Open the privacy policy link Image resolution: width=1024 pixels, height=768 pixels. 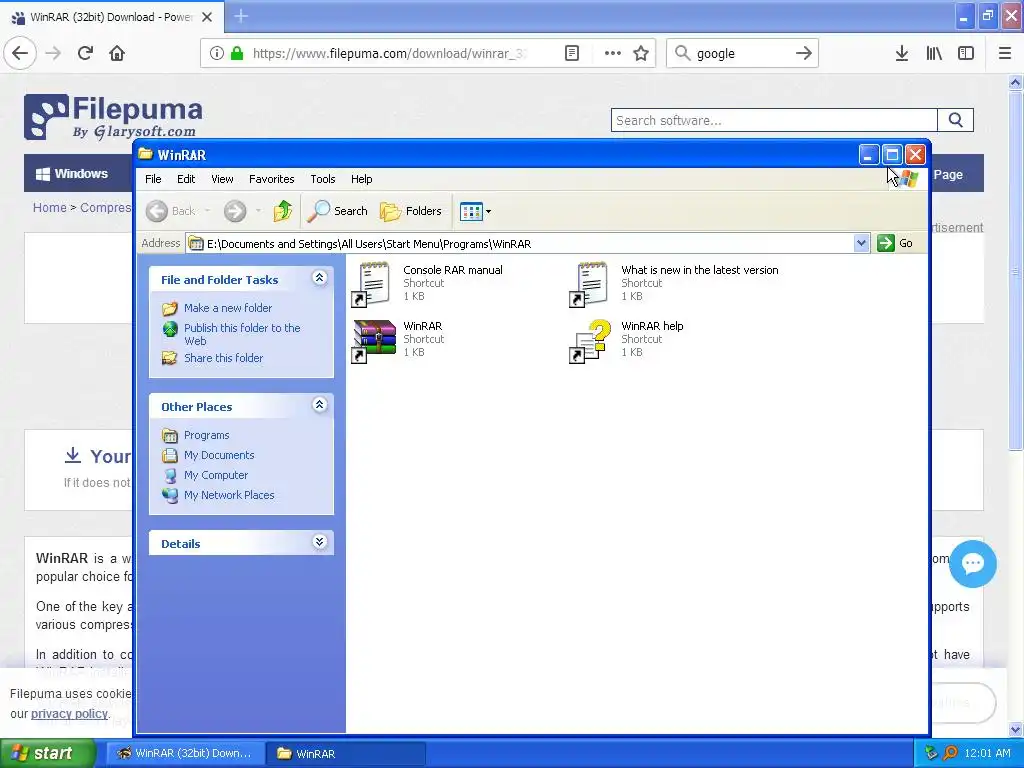pyautogui.click(x=69, y=713)
